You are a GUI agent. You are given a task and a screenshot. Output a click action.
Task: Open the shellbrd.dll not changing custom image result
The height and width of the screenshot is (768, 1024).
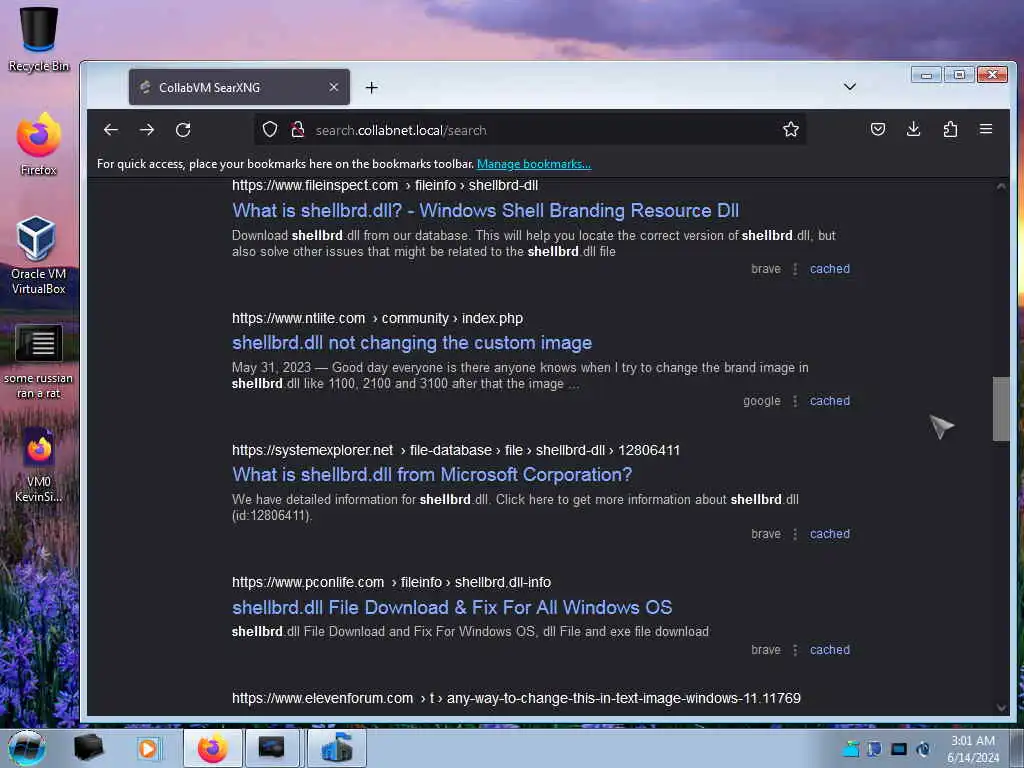(x=412, y=343)
